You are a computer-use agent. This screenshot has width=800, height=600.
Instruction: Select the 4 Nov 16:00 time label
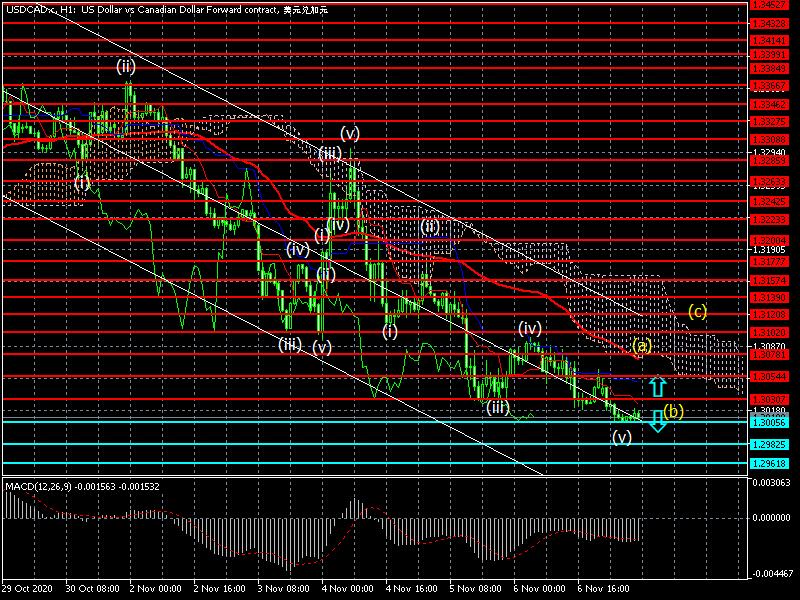pos(412,588)
